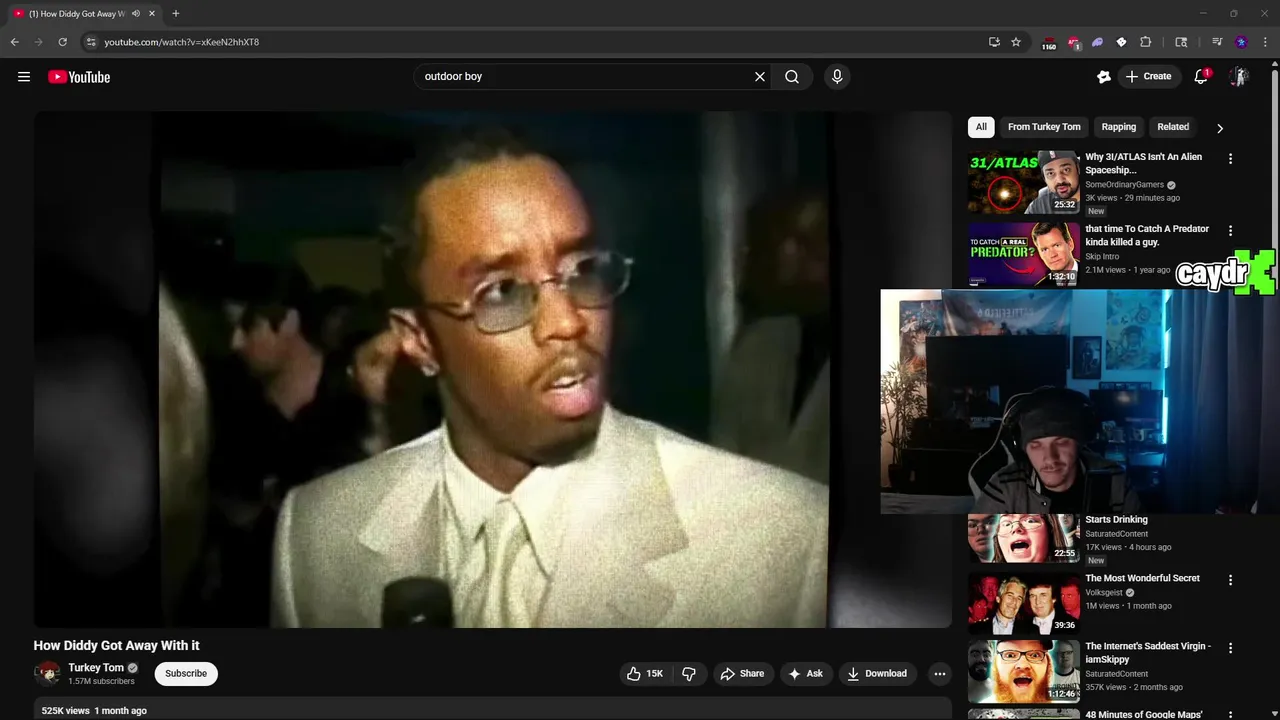
Task: Click the main video player
Action: [x=493, y=369]
